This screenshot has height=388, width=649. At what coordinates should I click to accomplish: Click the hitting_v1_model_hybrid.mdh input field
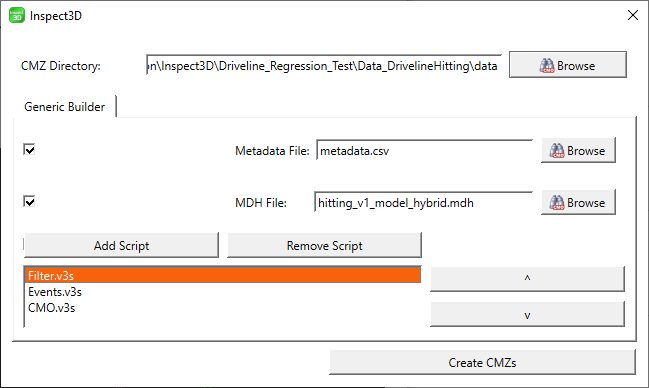pos(423,202)
